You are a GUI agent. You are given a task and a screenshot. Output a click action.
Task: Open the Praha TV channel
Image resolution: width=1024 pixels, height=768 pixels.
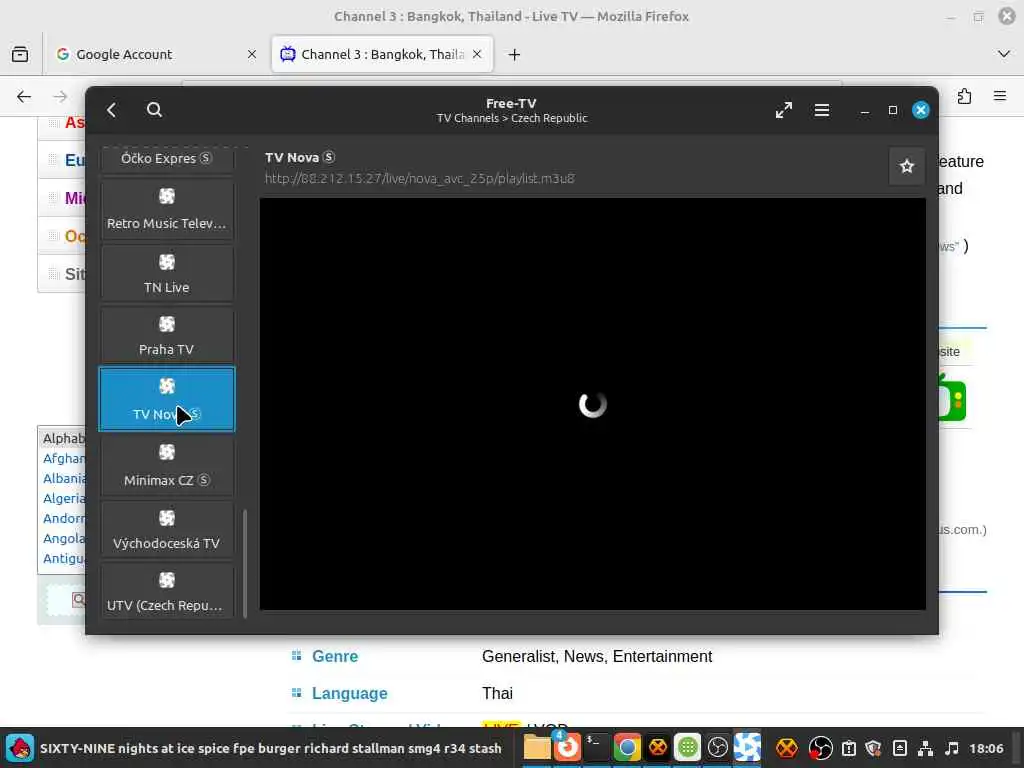pyautogui.click(x=167, y=336)
